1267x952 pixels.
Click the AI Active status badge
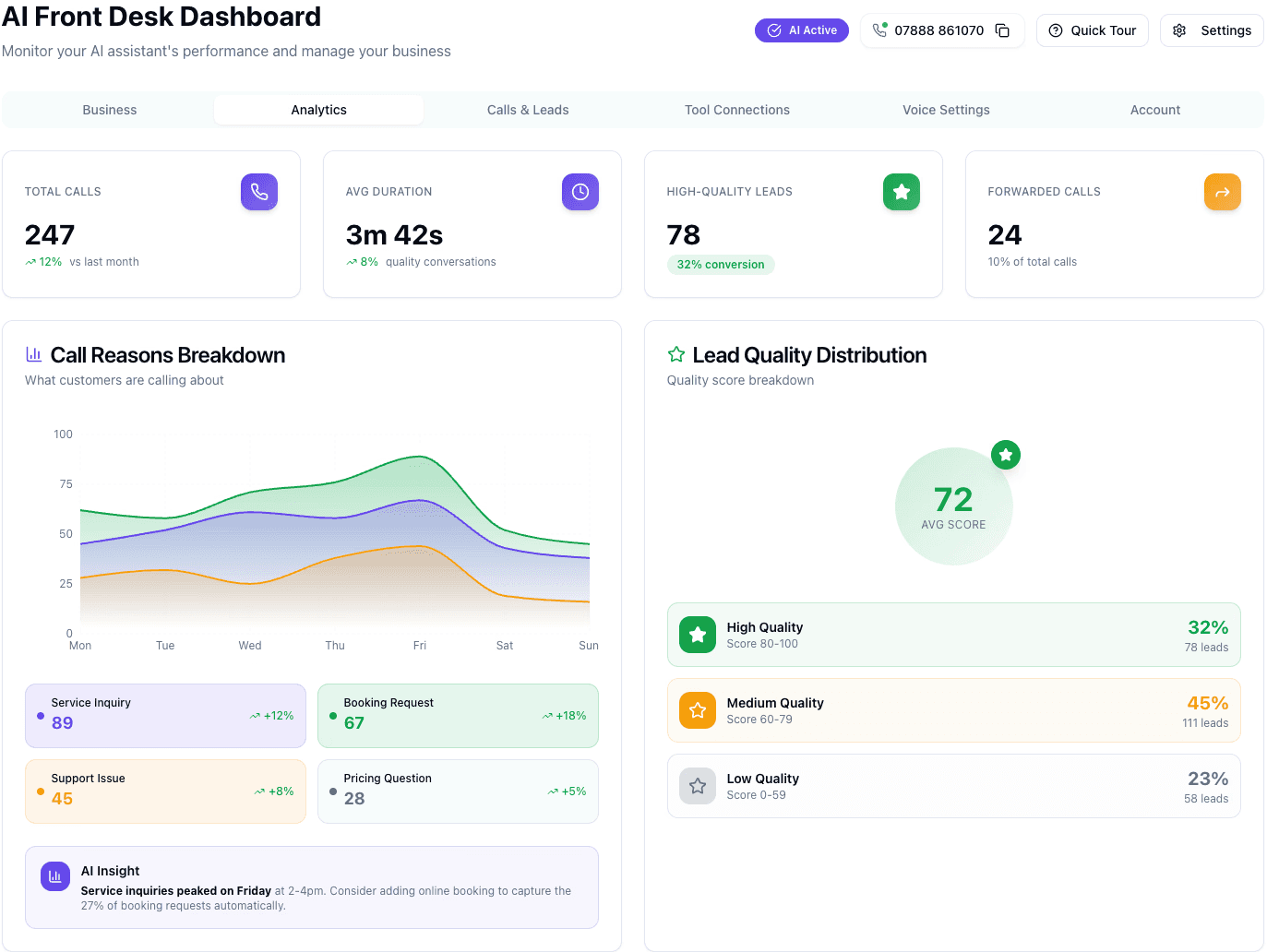802,30
